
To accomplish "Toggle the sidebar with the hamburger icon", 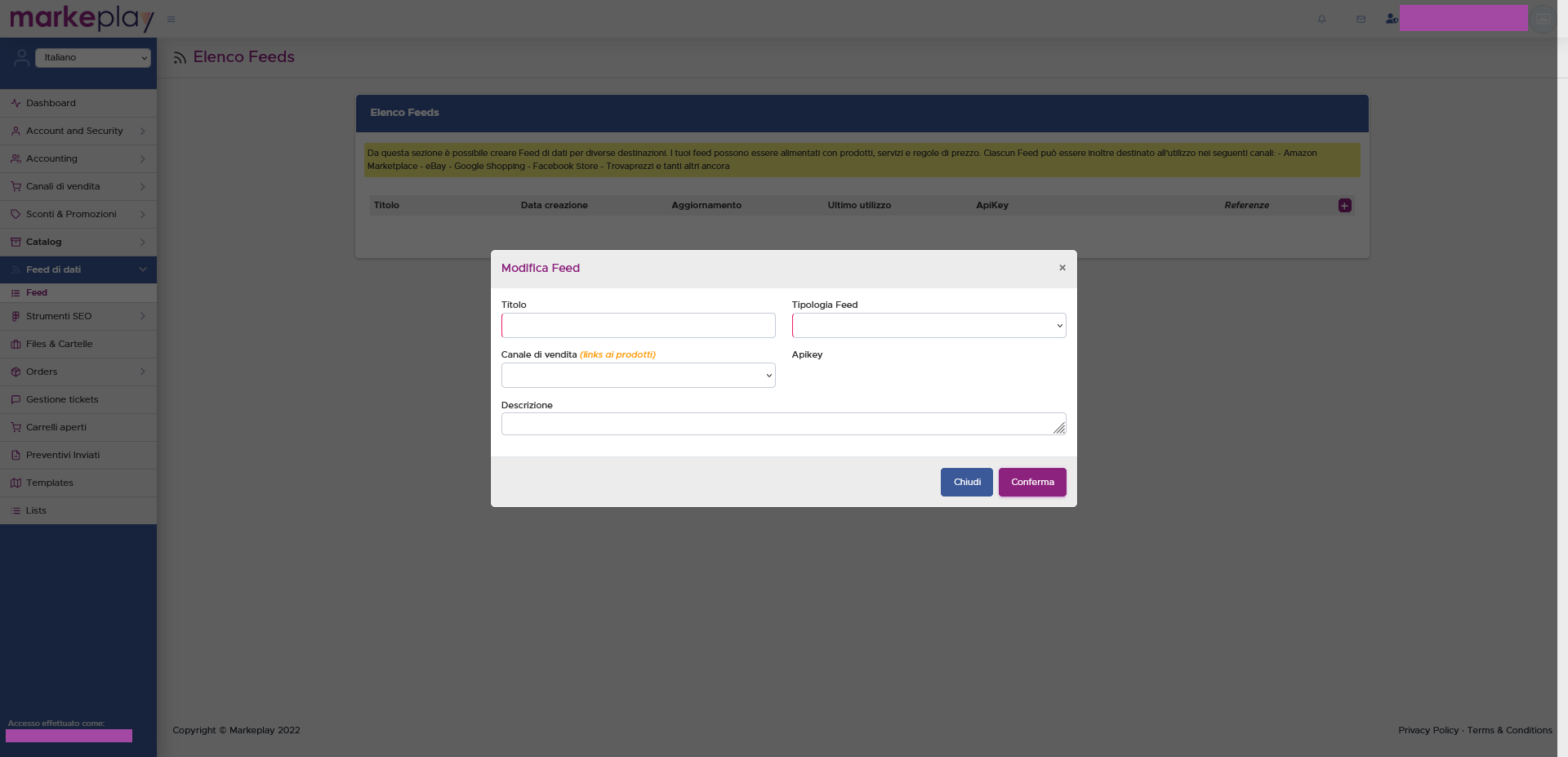I will tap(171, 19).
